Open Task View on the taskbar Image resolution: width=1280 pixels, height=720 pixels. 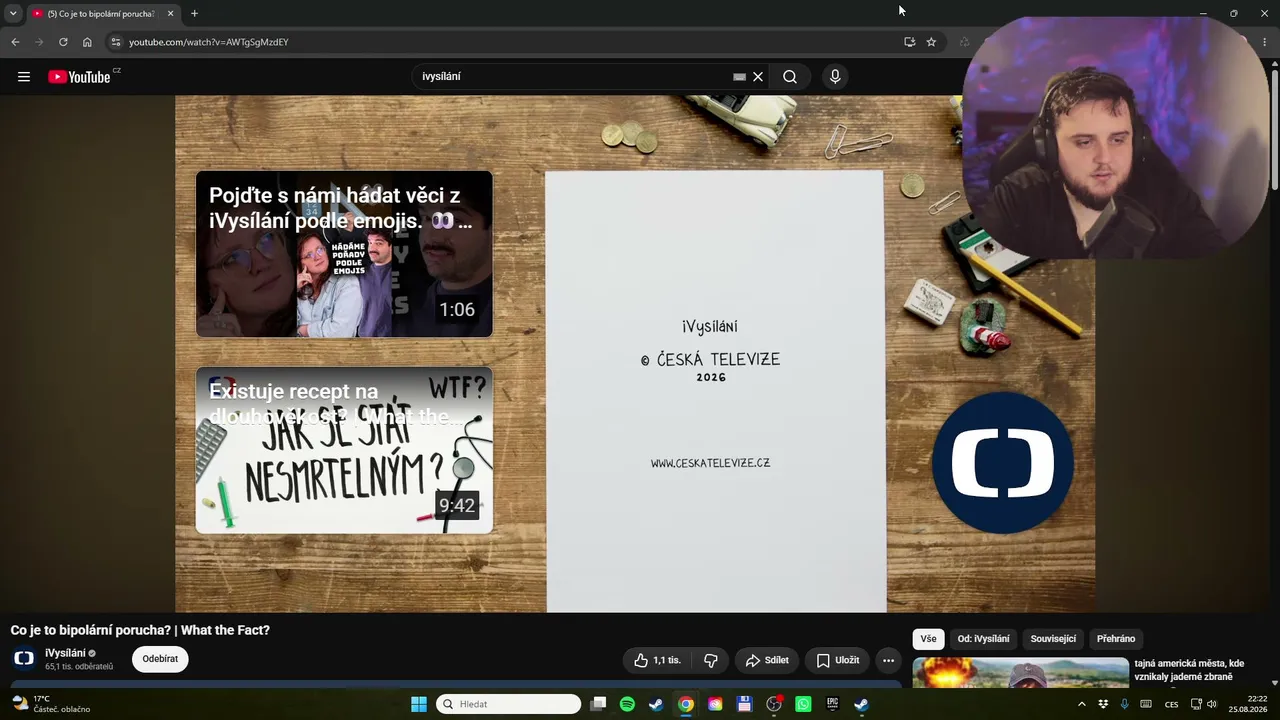(598, 704)
